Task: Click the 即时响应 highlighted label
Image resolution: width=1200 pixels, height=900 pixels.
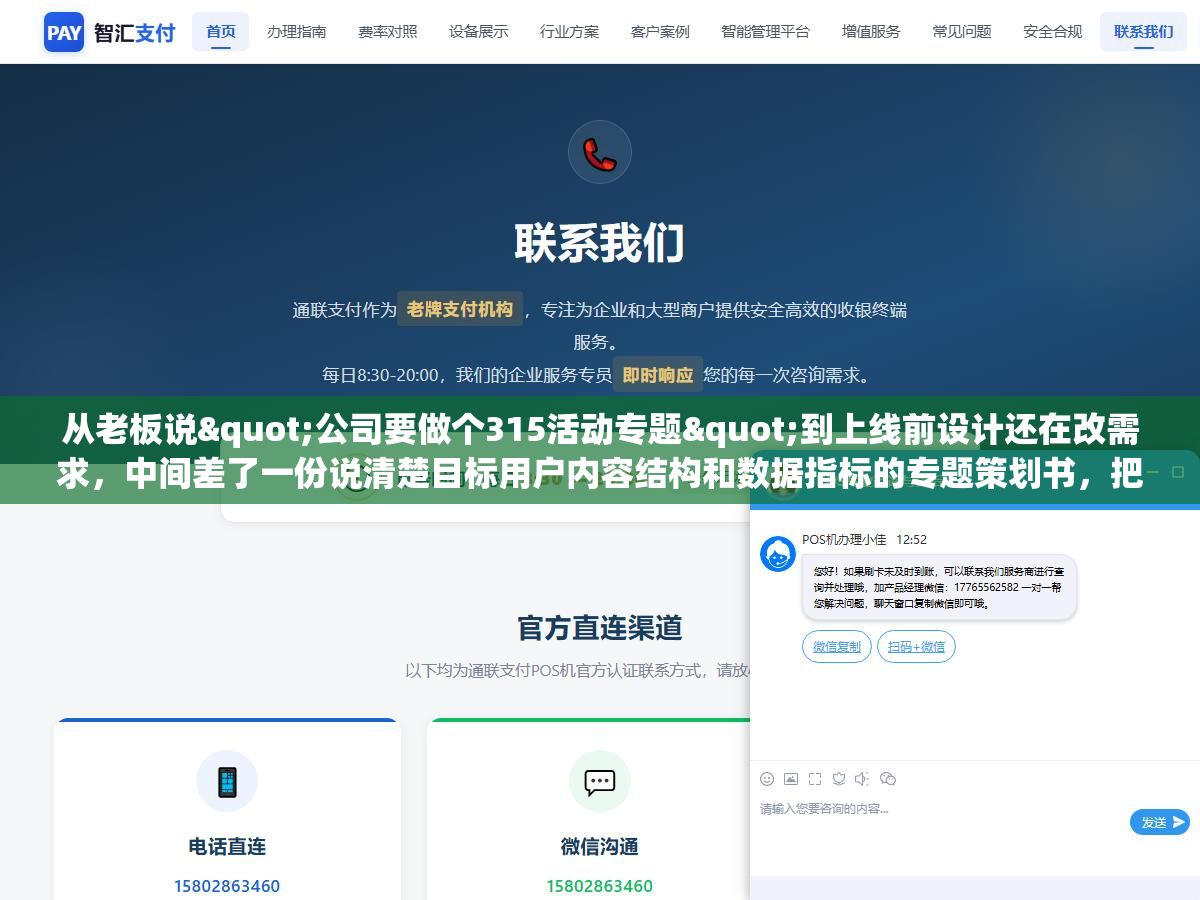Action: click(x=657, y=375)
